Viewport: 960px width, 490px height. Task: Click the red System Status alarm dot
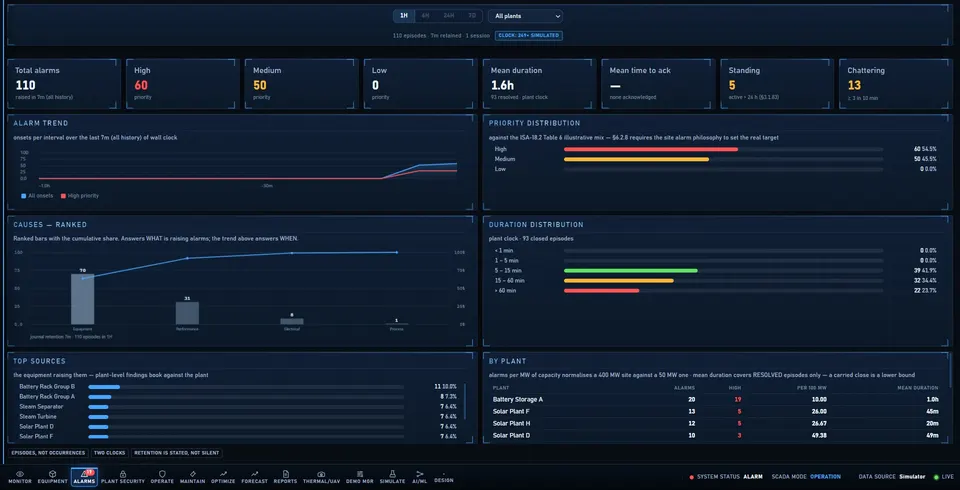coord(691,477)
